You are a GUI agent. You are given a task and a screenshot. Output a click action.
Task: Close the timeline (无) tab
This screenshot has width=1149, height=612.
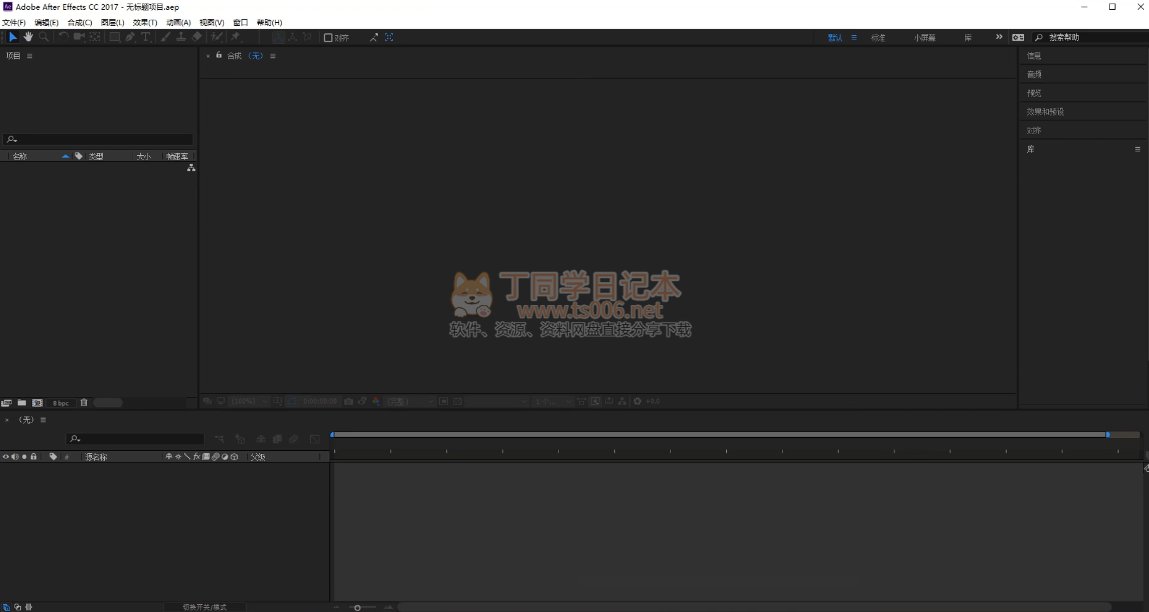pos(7,420)
